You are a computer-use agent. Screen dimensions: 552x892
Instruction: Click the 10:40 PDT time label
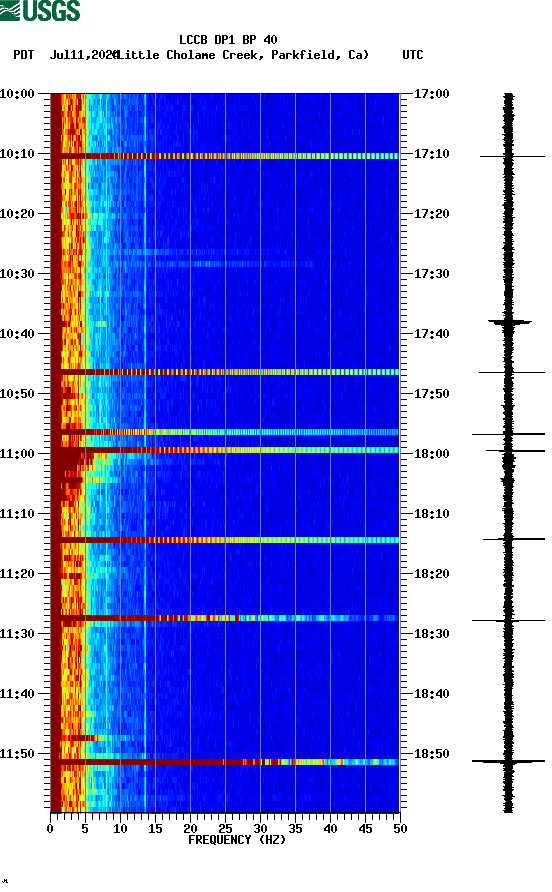click(x=17, y=334)
